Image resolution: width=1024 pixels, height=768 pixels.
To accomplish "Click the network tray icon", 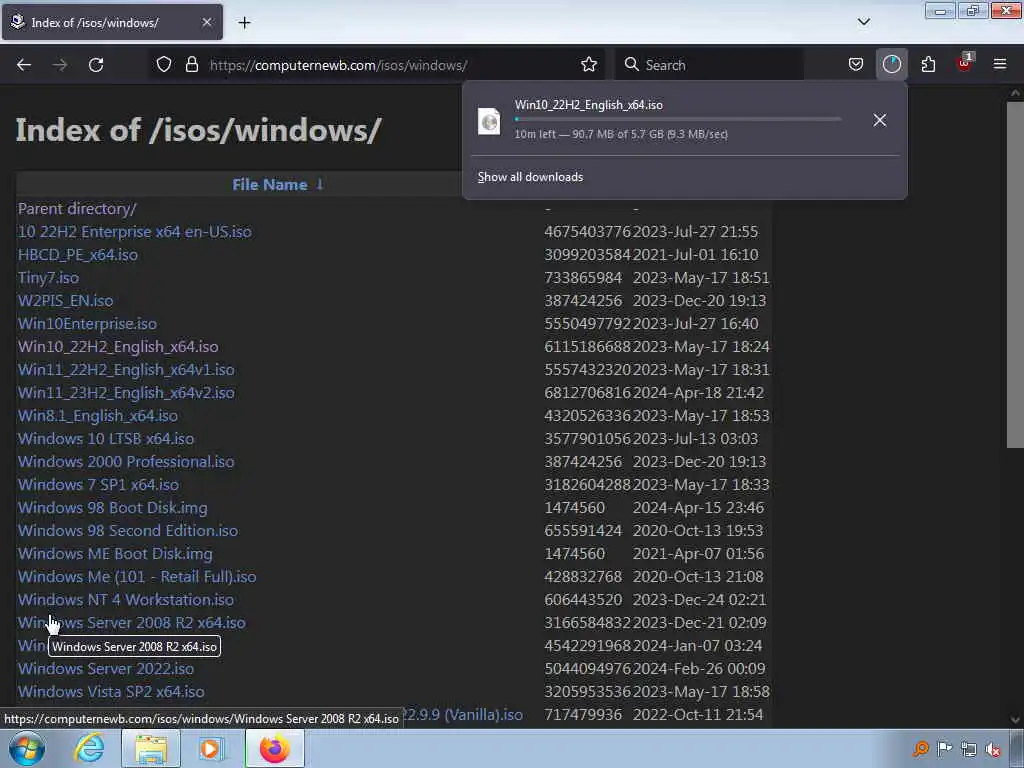I will click(x=969, y=749).
